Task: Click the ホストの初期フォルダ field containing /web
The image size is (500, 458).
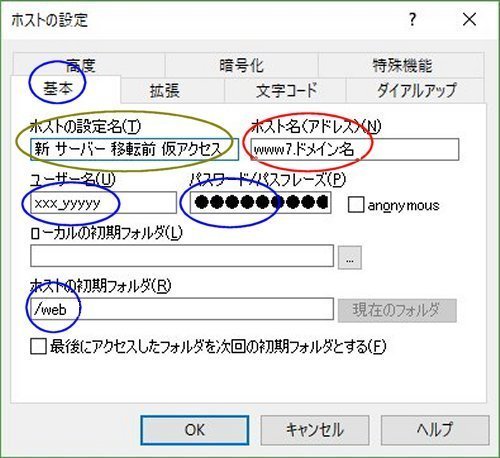Action: [182, 309]
